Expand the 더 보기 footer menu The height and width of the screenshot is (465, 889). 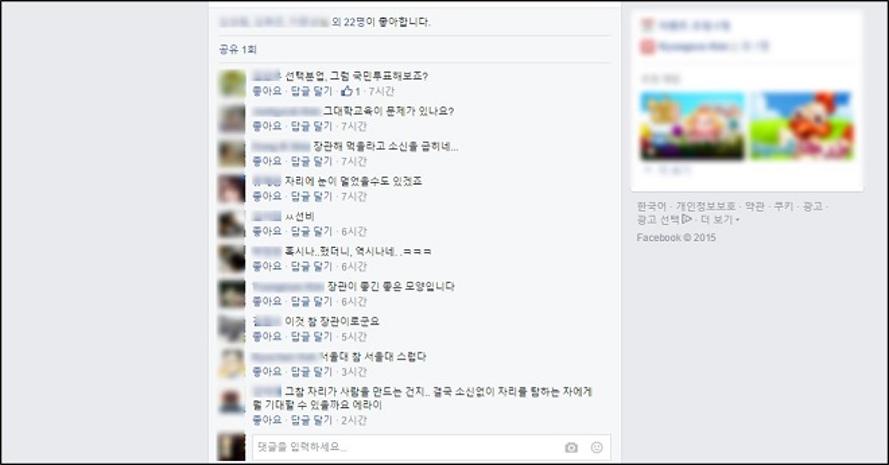pyautogui.click(x=720, y=219)
